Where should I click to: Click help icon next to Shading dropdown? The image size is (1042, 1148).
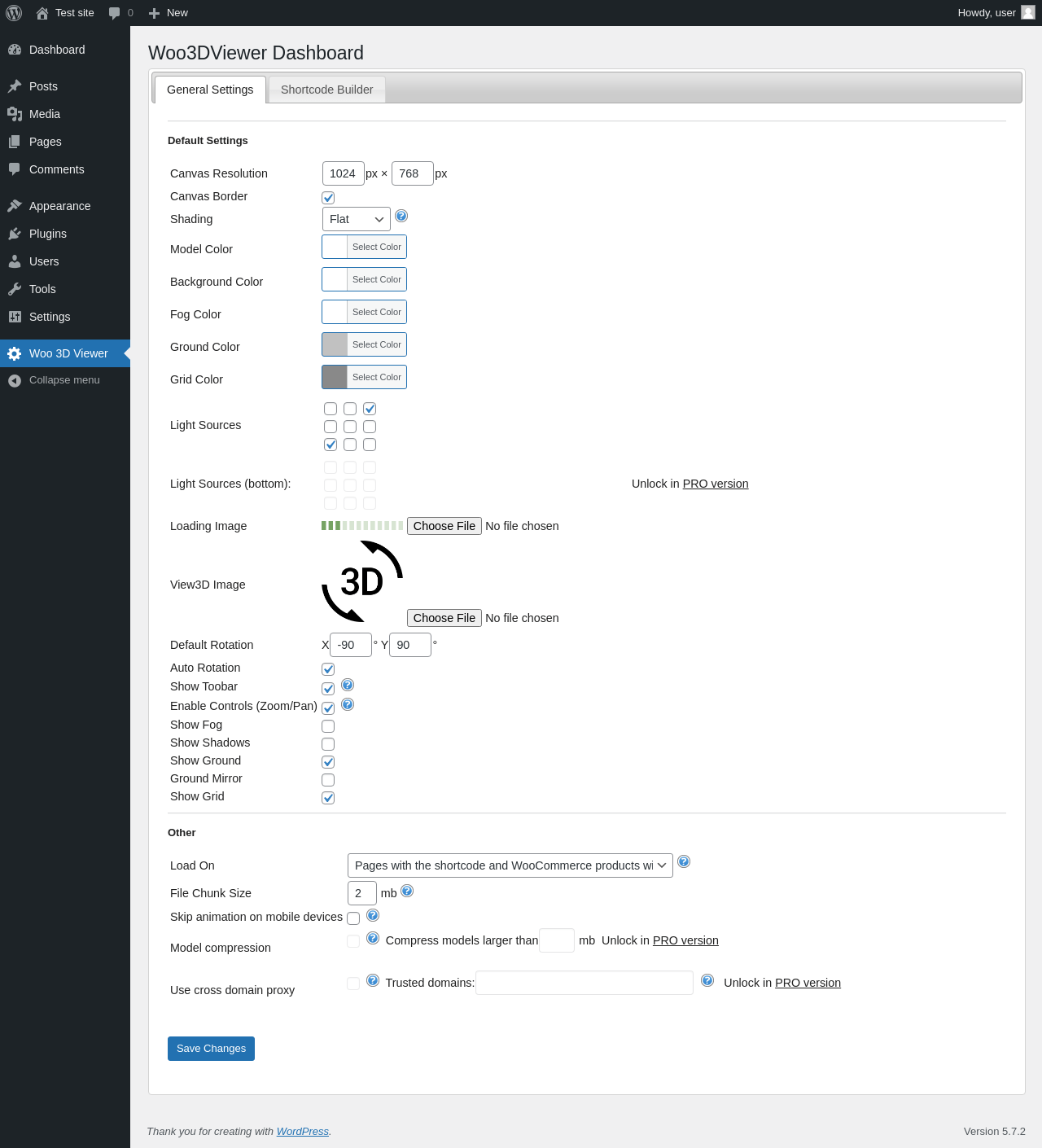click(x=401, y=216)
